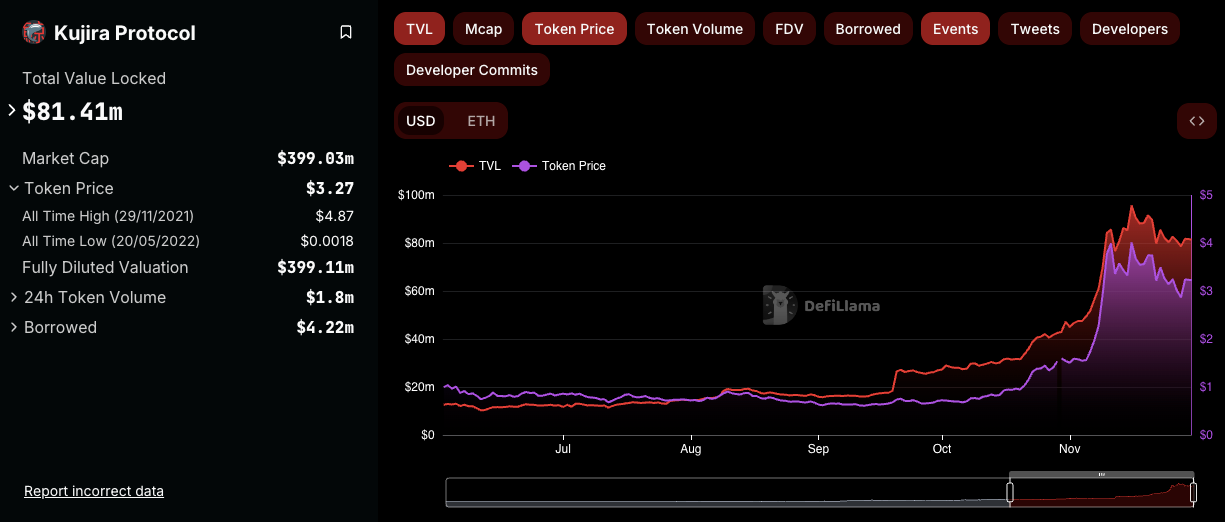Hide TVL series via the chart legend
Screen dimensions: 1225x522
476,166
